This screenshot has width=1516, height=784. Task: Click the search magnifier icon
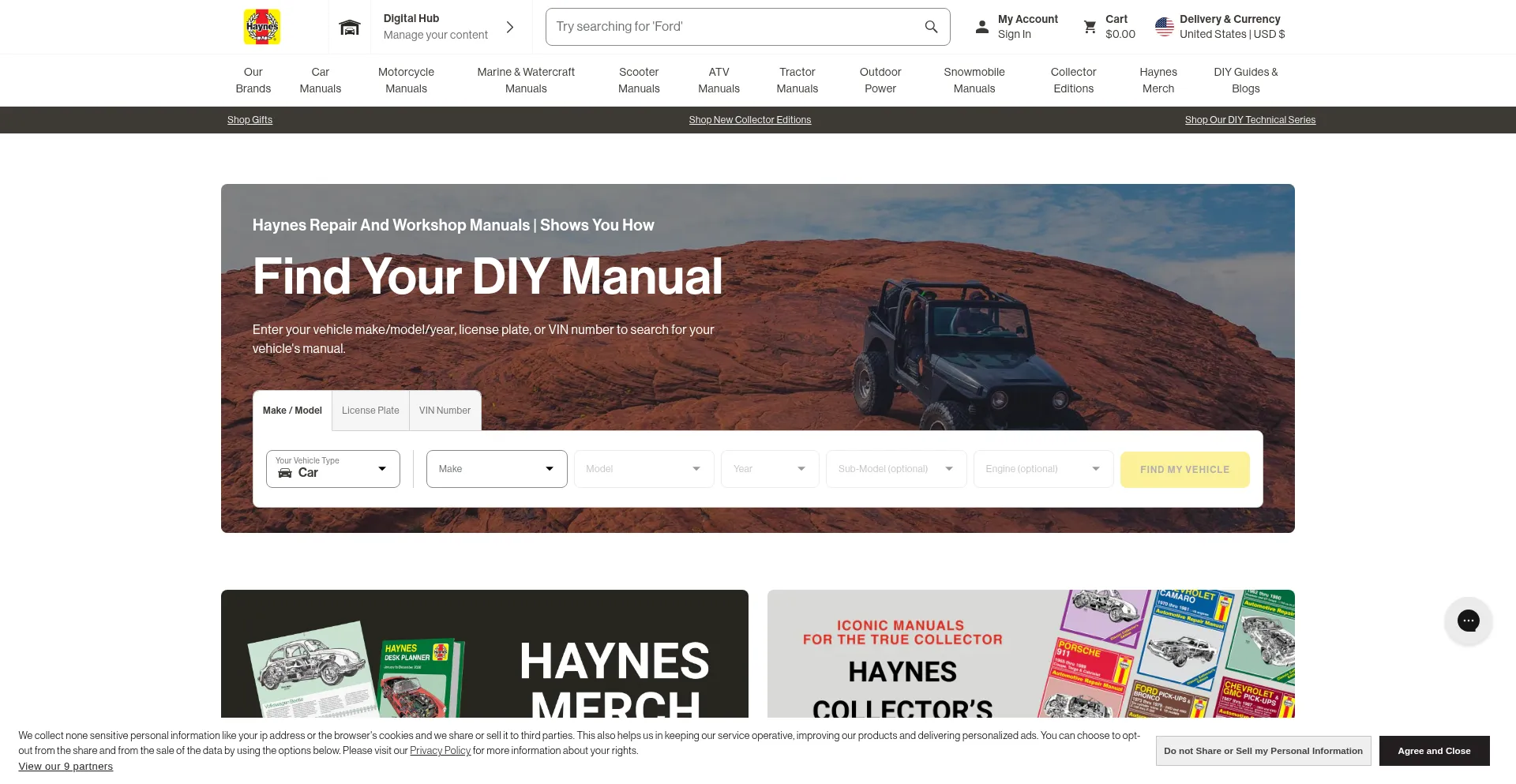pyautogui.click(x=931, y=27)
